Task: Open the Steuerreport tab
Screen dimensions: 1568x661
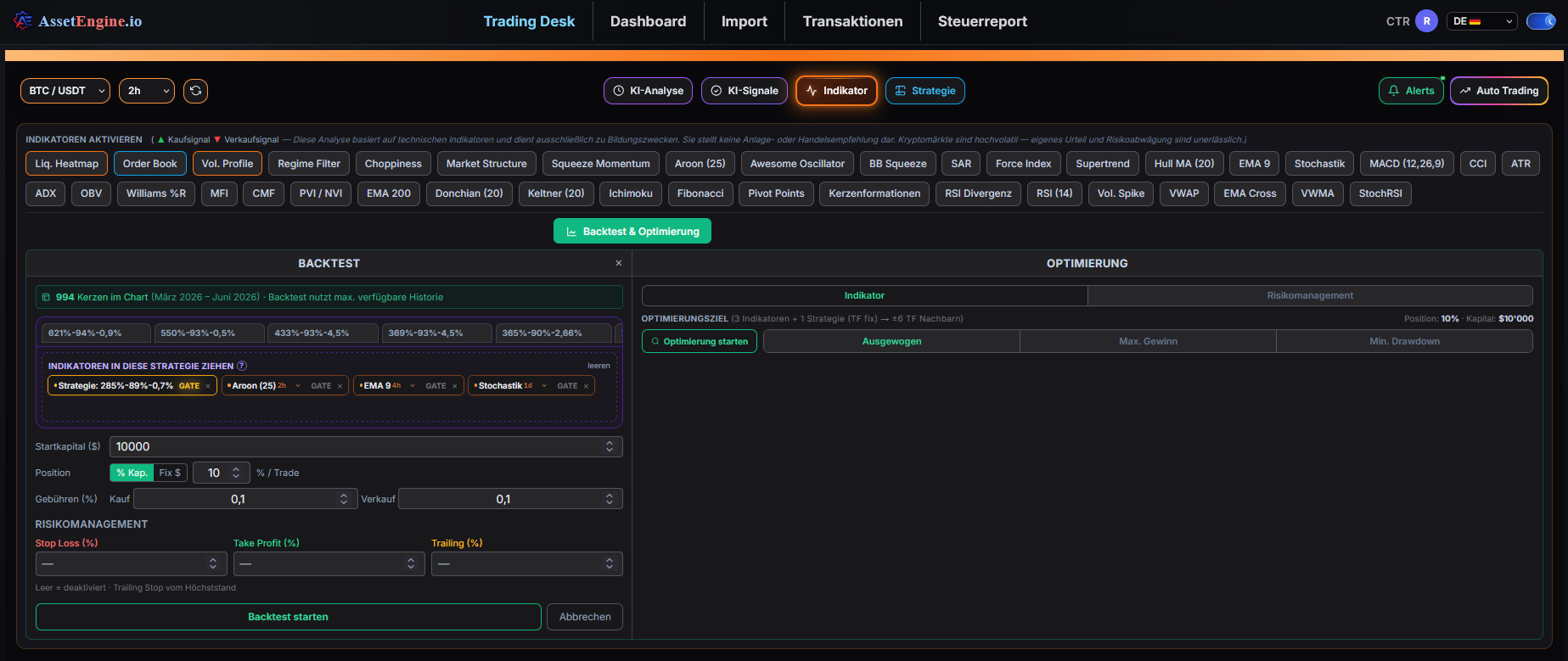Action: tap(982, 21)
